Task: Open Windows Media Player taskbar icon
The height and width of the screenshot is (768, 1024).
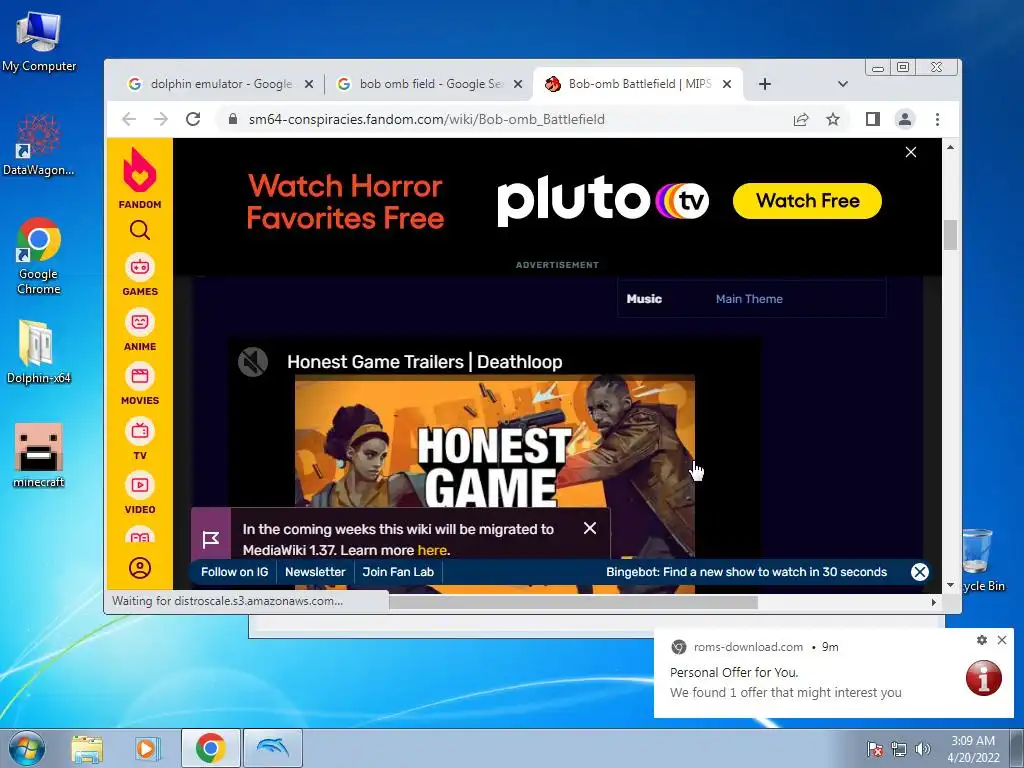Action: pos(146,748)
